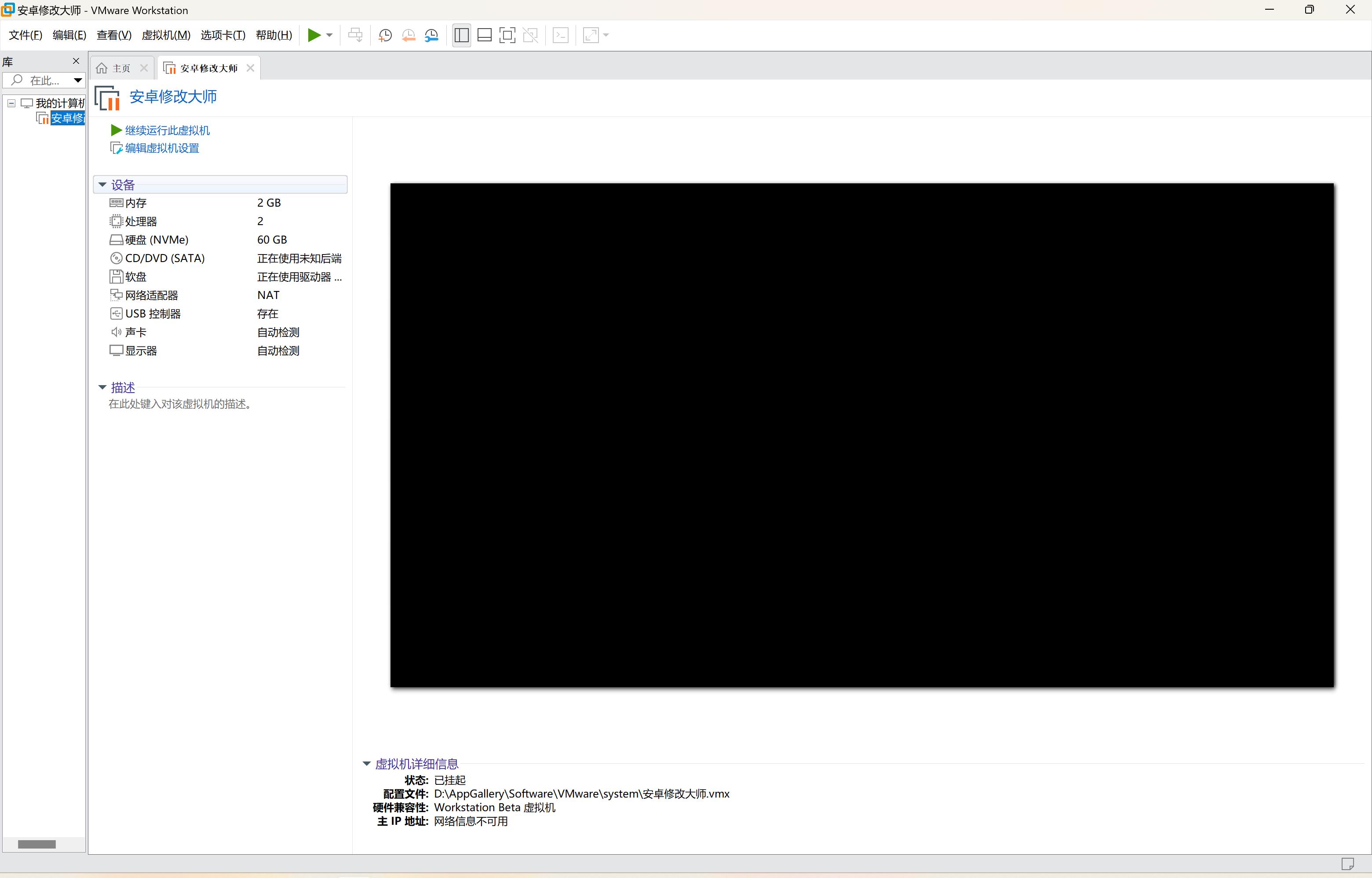Open the stretch display dropdown arrow
This screenshot has width=1372, height=878.
pyautogui.click(x=606, y=35)
